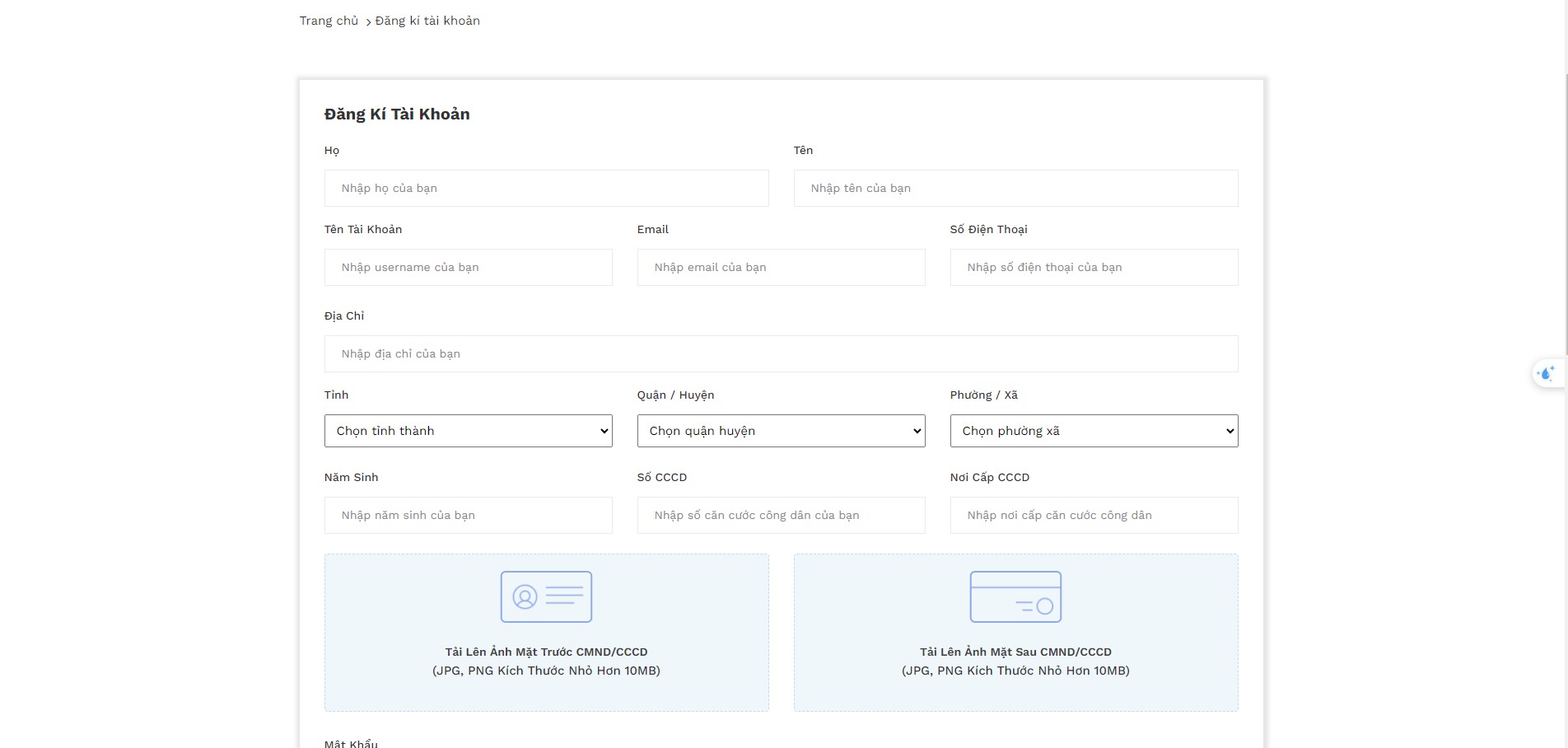
Task: Click the Số CCCD label
Action: (x=661, y=477)
